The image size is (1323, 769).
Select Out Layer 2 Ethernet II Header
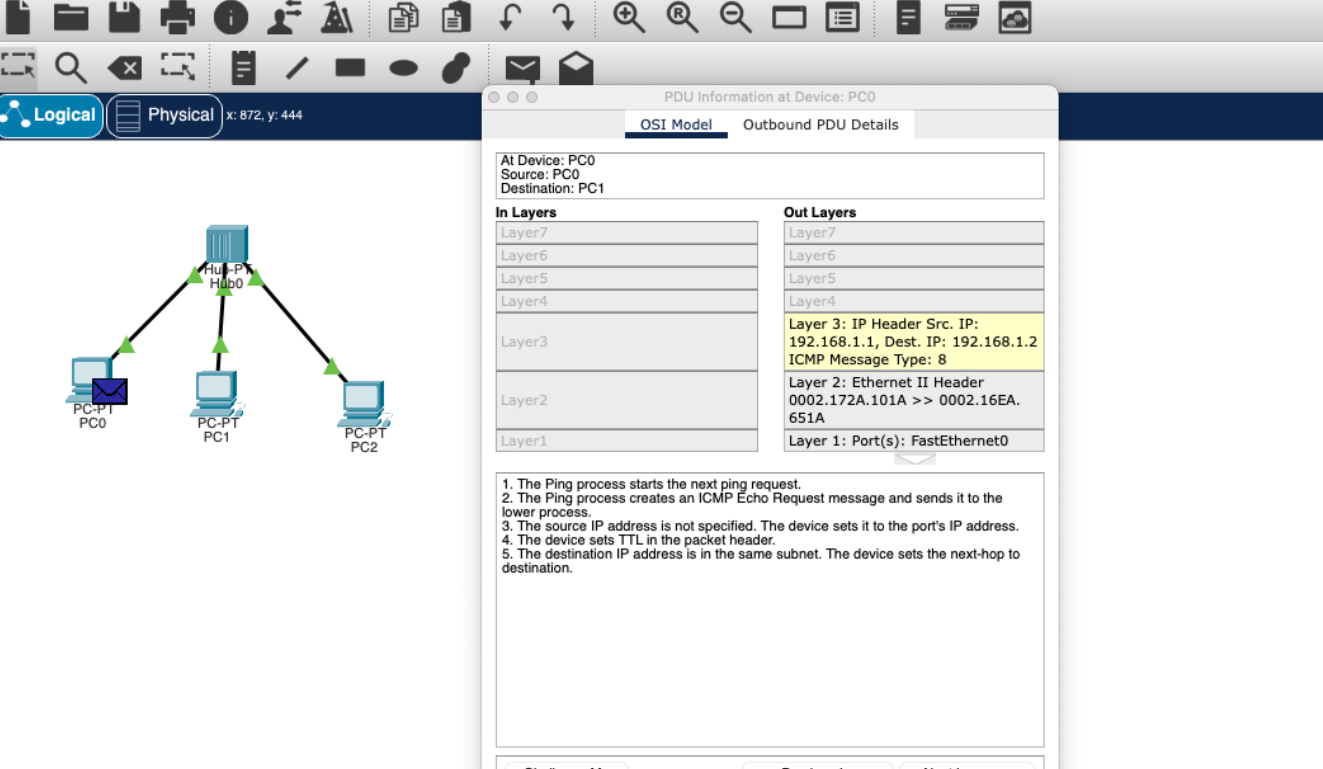point(913,400)
